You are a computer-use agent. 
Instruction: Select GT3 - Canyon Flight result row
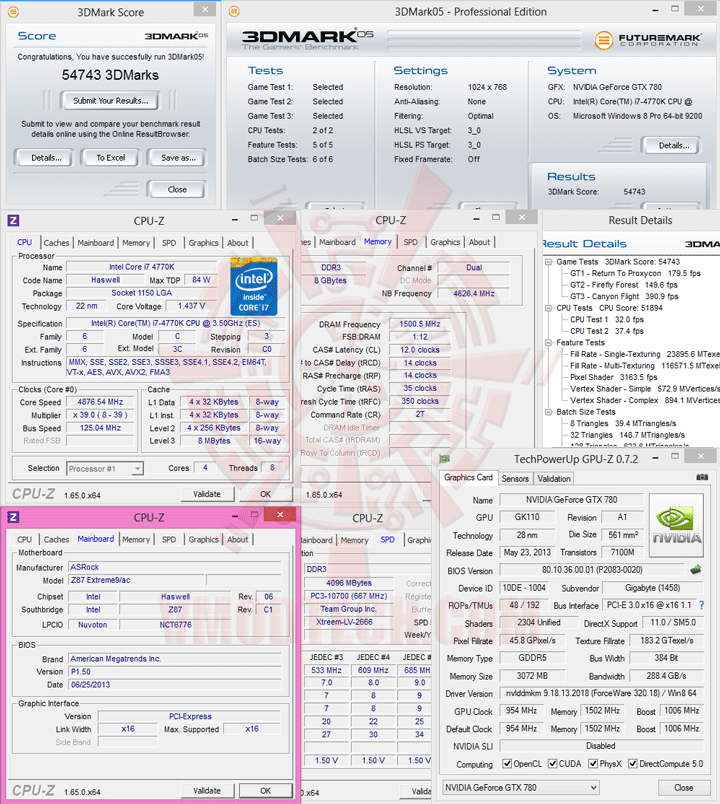(x=624, y=296)
